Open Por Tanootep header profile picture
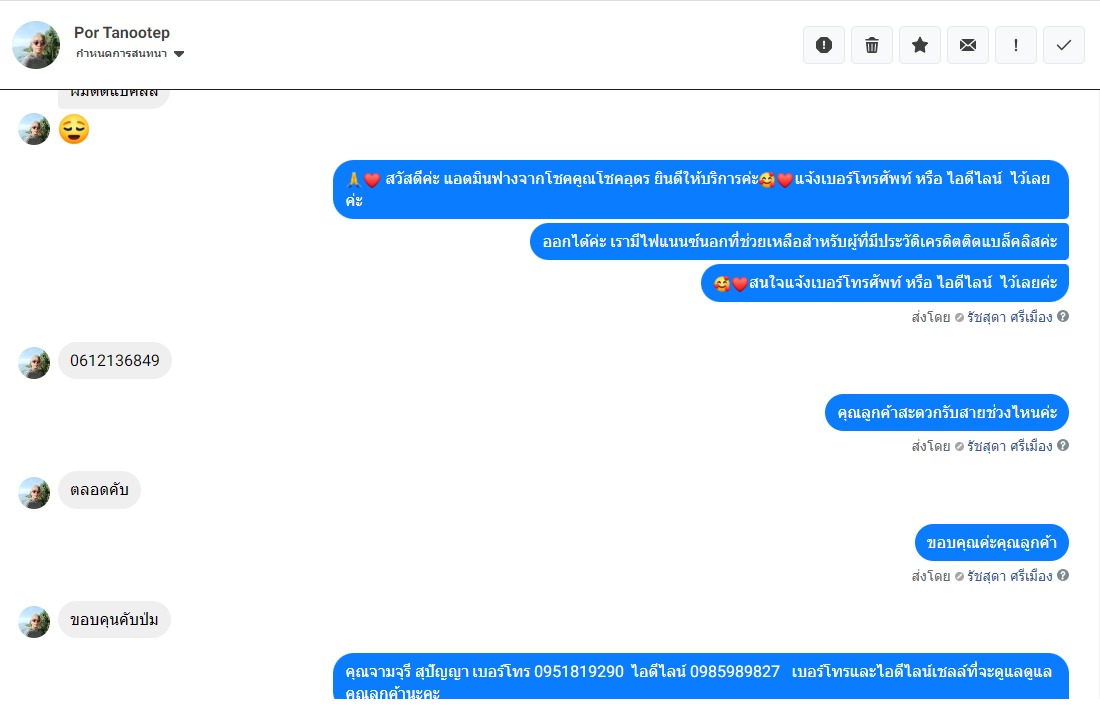The width and height of the screenshot is (1100, 711). (x=36, y=45)
